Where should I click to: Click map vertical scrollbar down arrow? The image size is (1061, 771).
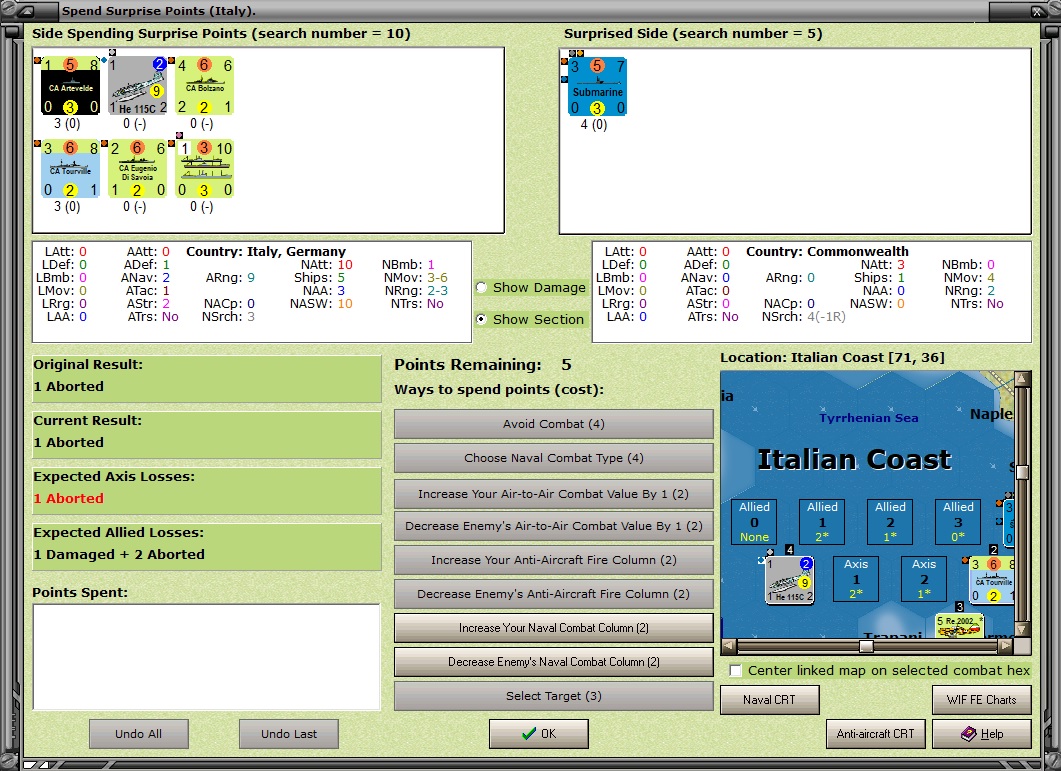1022,629
